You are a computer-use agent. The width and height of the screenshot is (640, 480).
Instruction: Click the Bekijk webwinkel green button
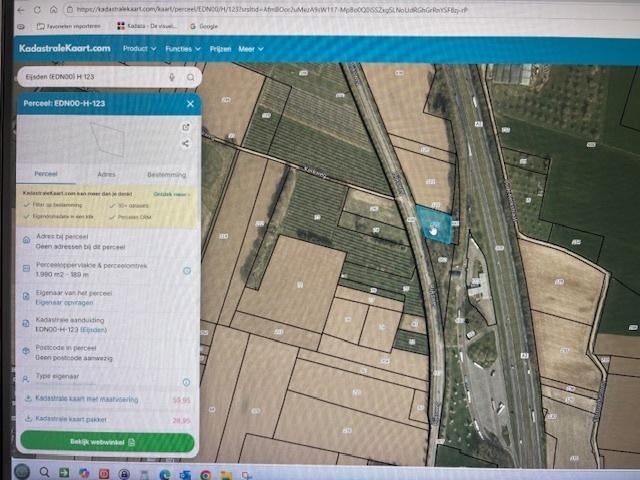point(107,442)
